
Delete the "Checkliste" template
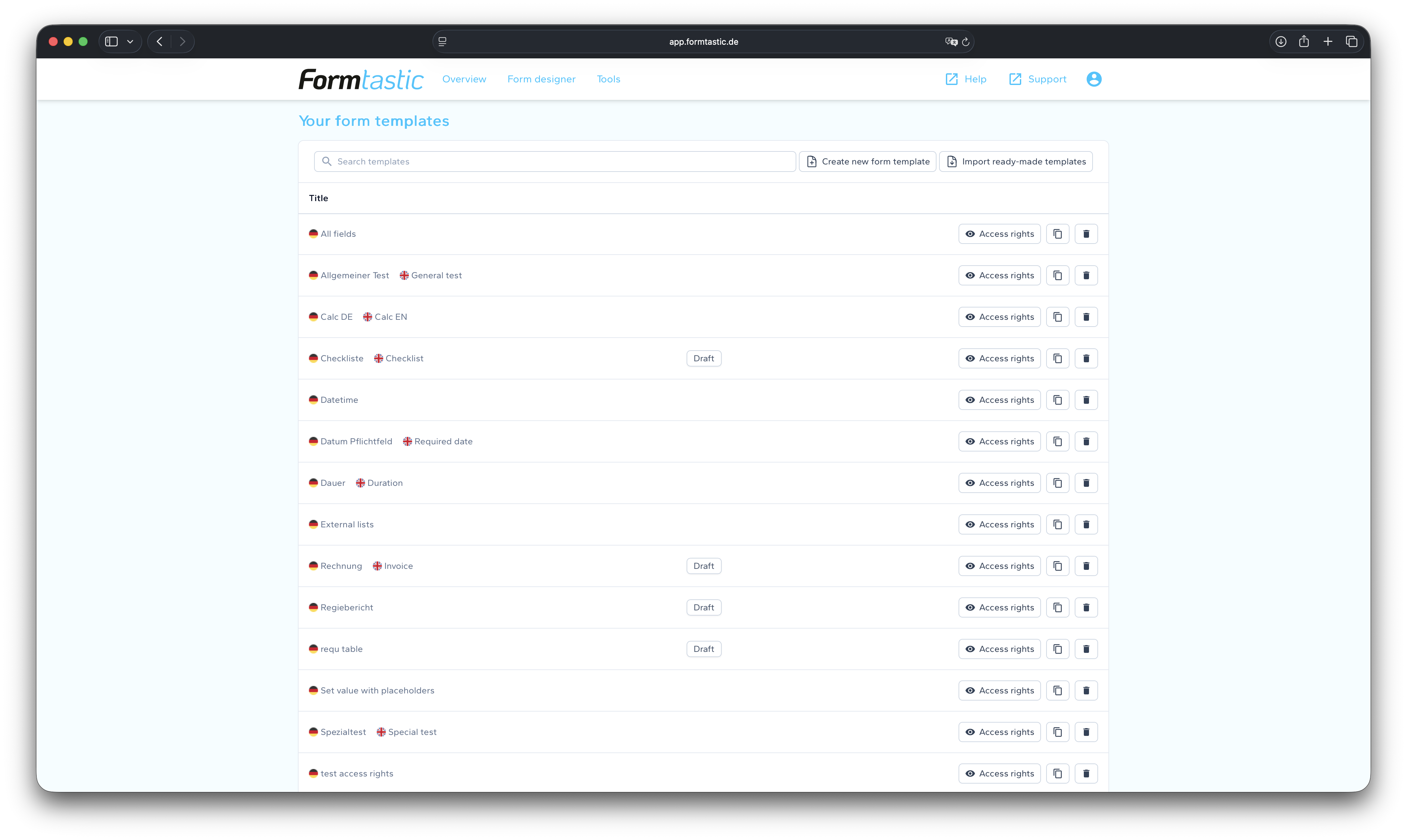pos(1086,358)
